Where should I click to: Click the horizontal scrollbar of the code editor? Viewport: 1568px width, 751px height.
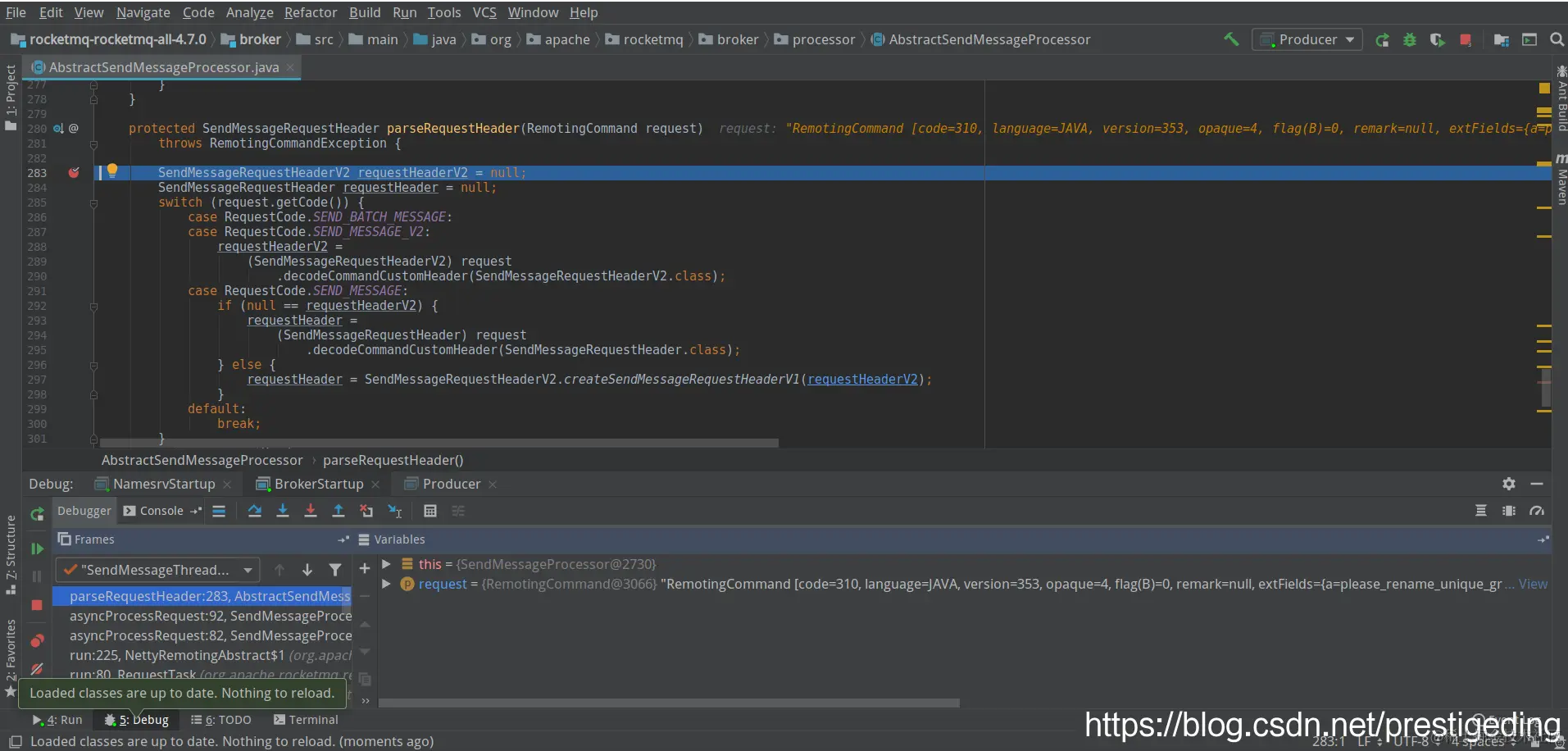coord(439,443)
